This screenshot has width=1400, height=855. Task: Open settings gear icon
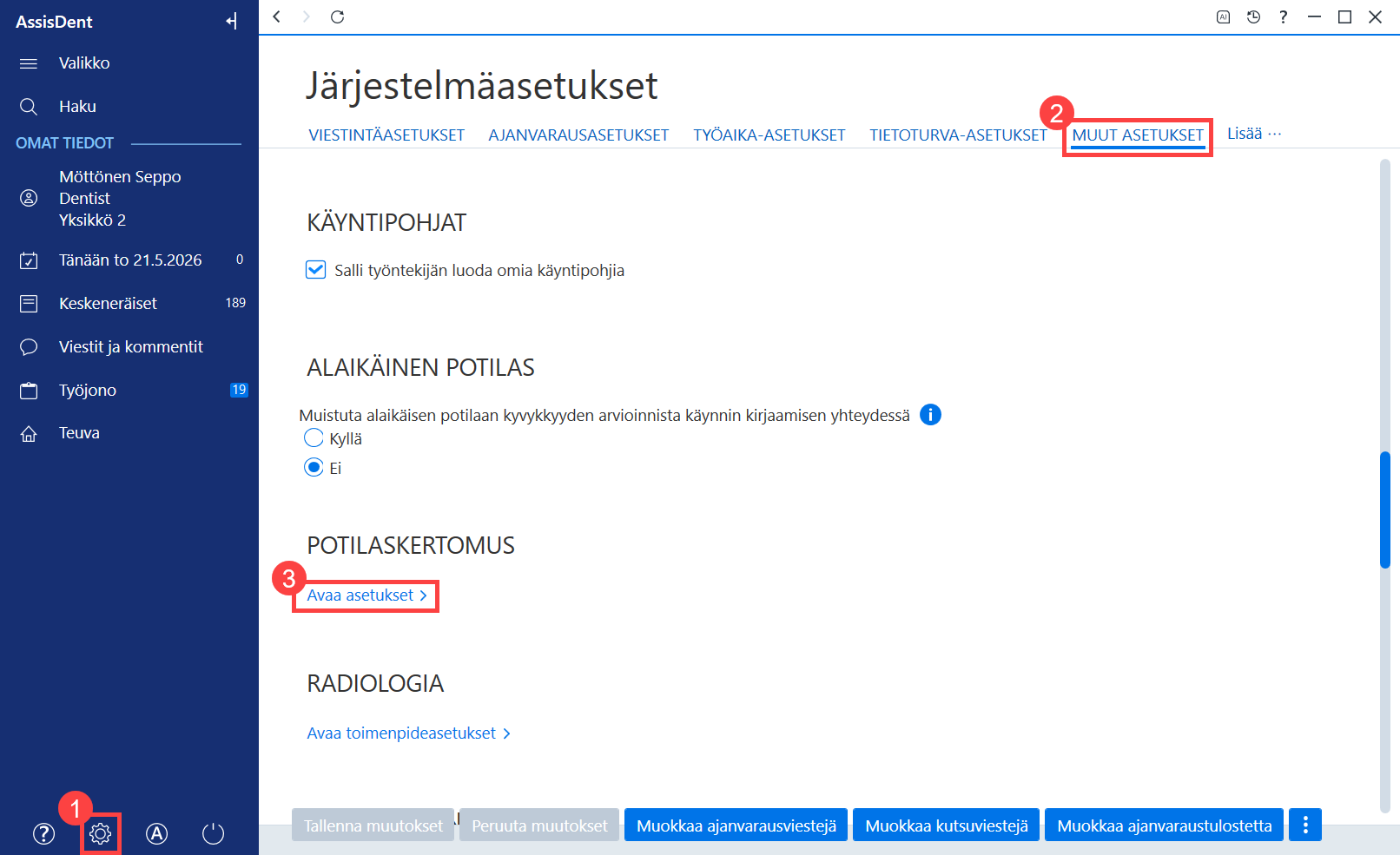tap(101, 834)
